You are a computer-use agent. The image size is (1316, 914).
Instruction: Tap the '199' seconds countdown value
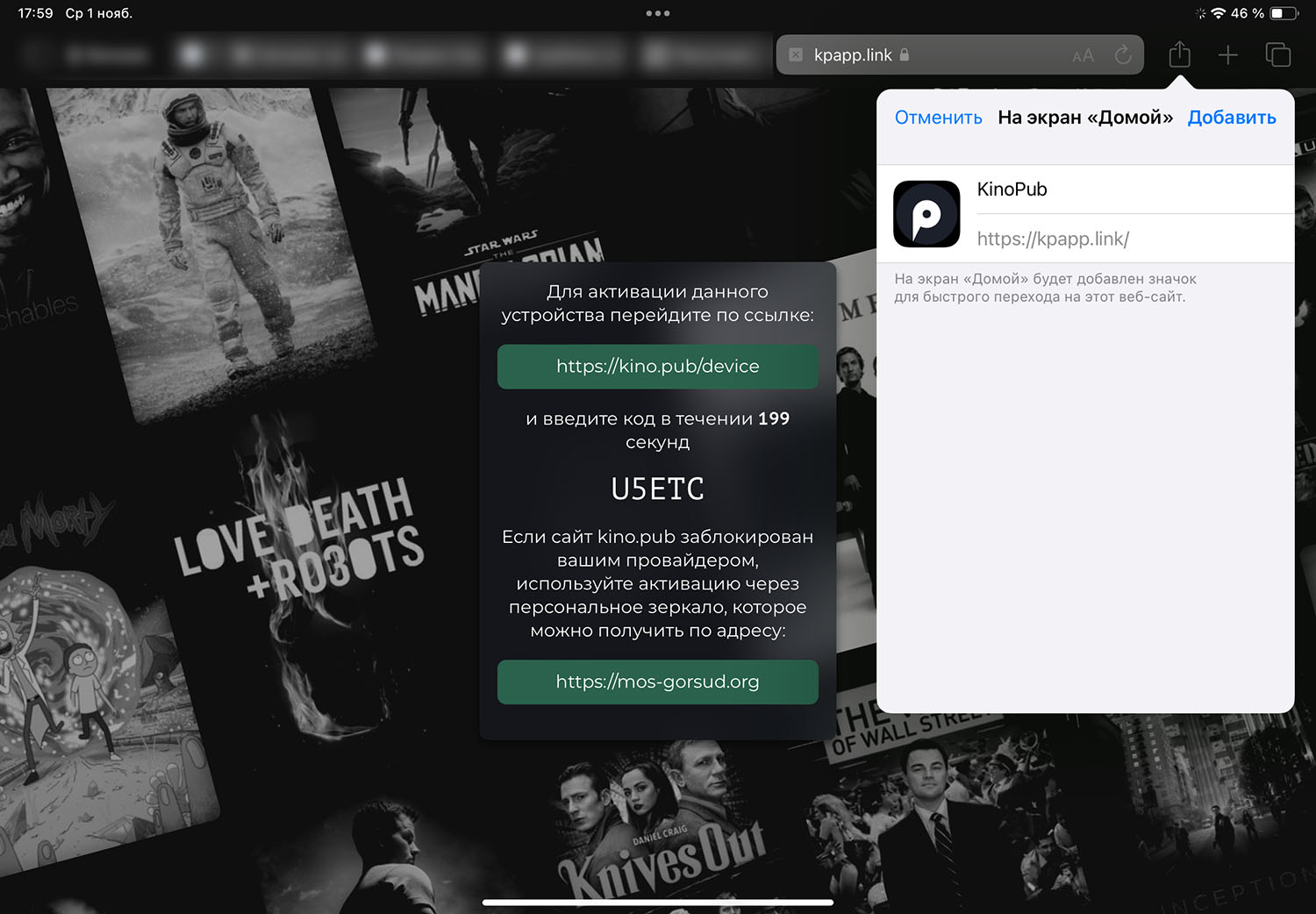[x=774, y=419]
